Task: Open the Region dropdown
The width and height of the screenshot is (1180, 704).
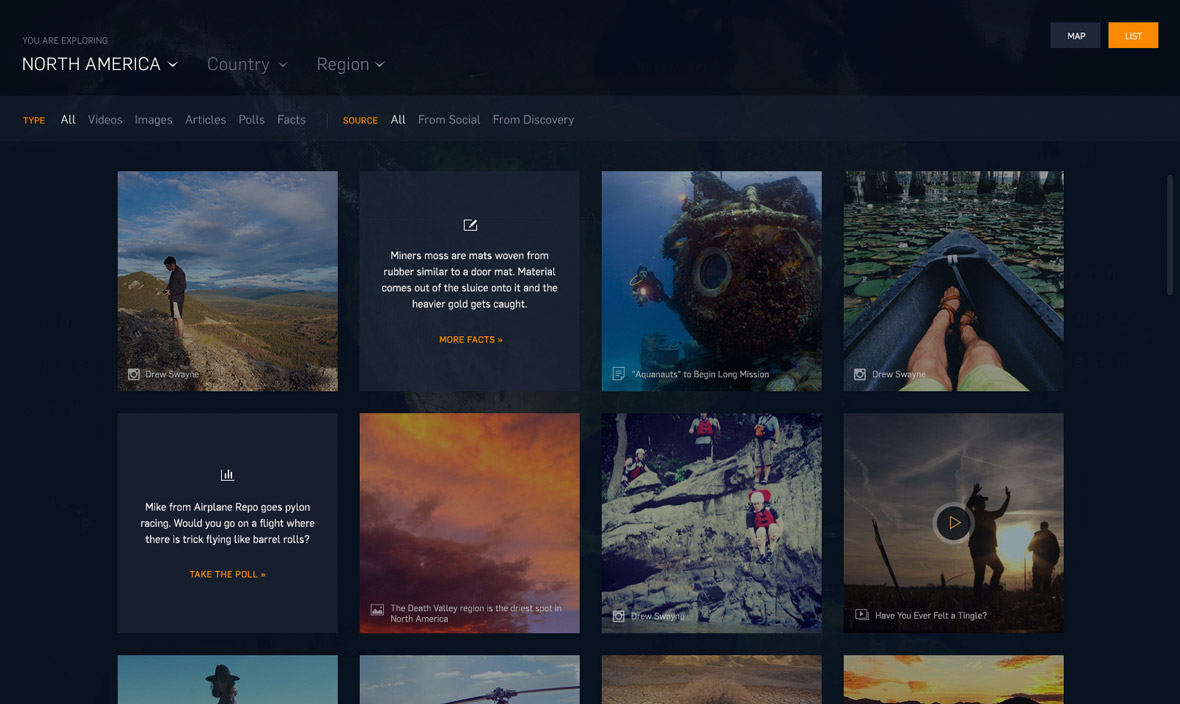Action: pyautogui.click(x=350, y=64)
